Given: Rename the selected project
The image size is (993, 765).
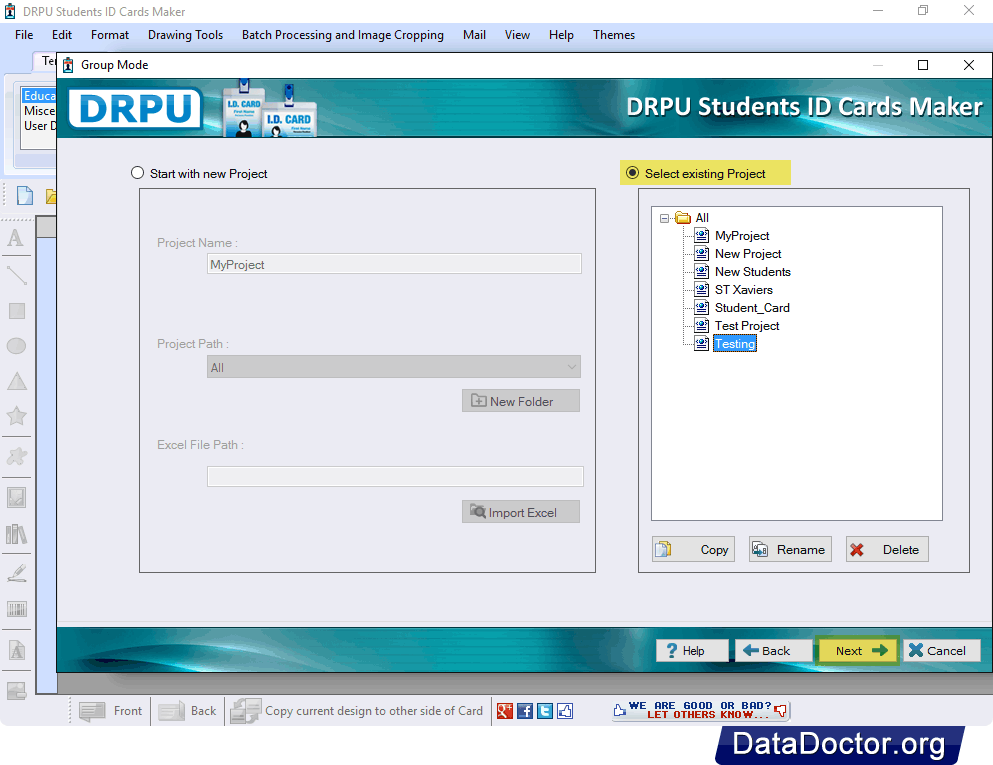Looking at the screenshot, I should (x=790, y=549).
